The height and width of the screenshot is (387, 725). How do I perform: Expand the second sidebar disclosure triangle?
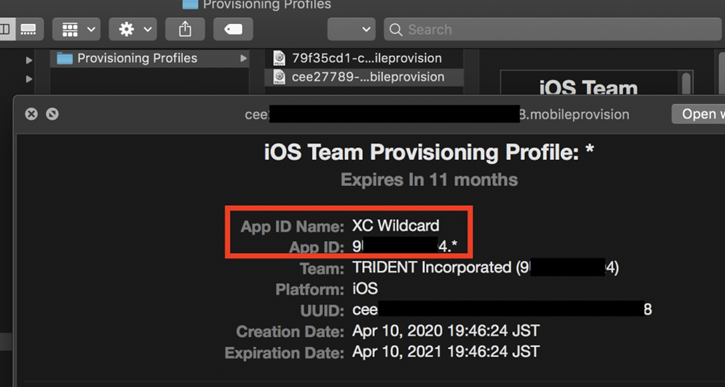29,79
